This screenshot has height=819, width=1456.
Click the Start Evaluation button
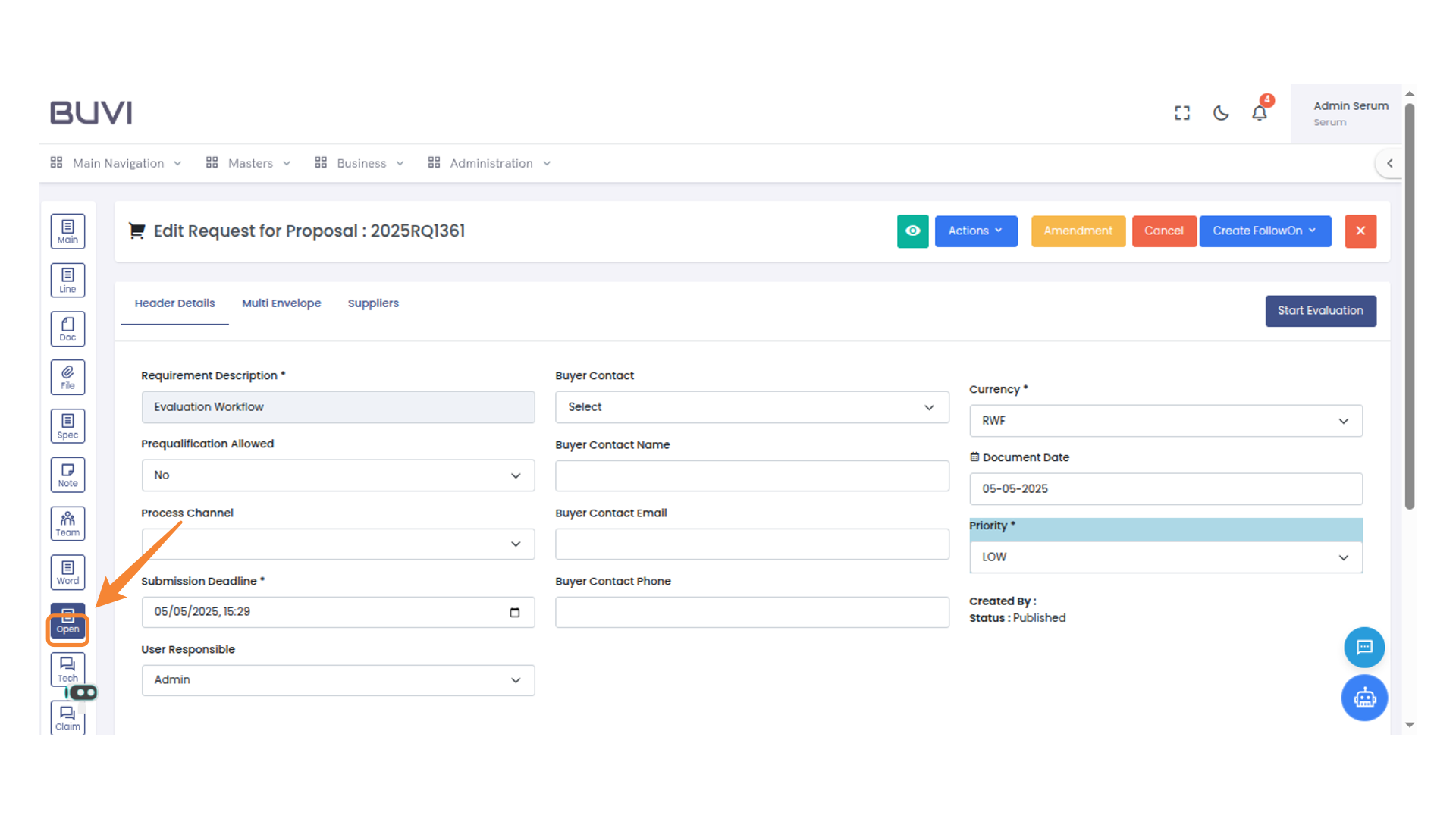(1320, 311)
